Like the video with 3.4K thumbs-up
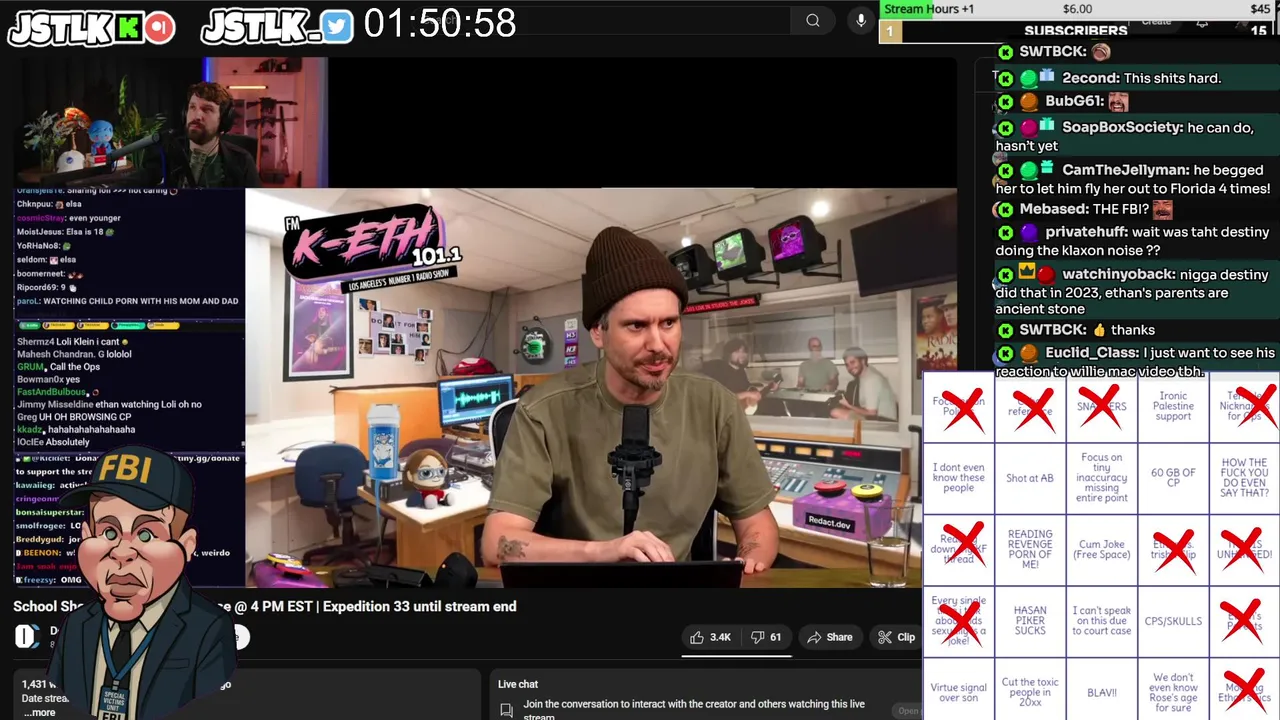Screen dimensions: 1280x720 pyautogui.click(x=710, y=637)
